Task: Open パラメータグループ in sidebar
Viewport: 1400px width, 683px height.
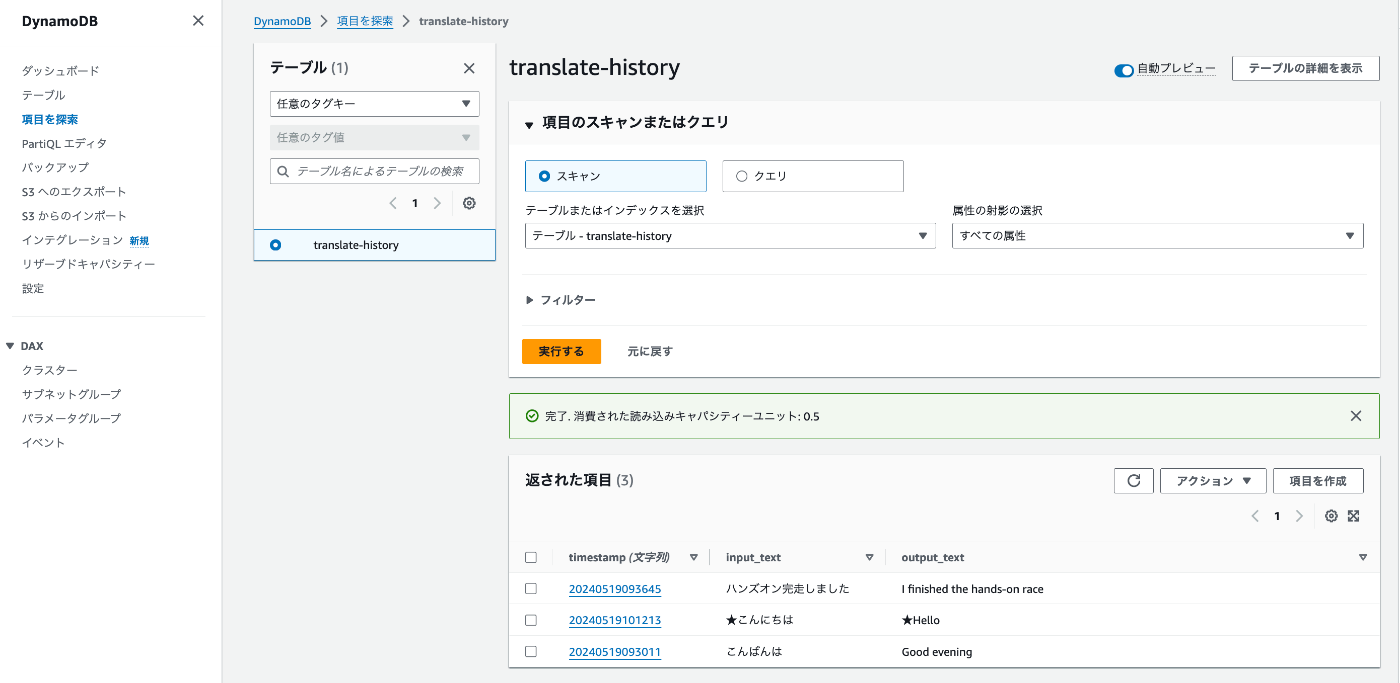Action: point(71,418)
